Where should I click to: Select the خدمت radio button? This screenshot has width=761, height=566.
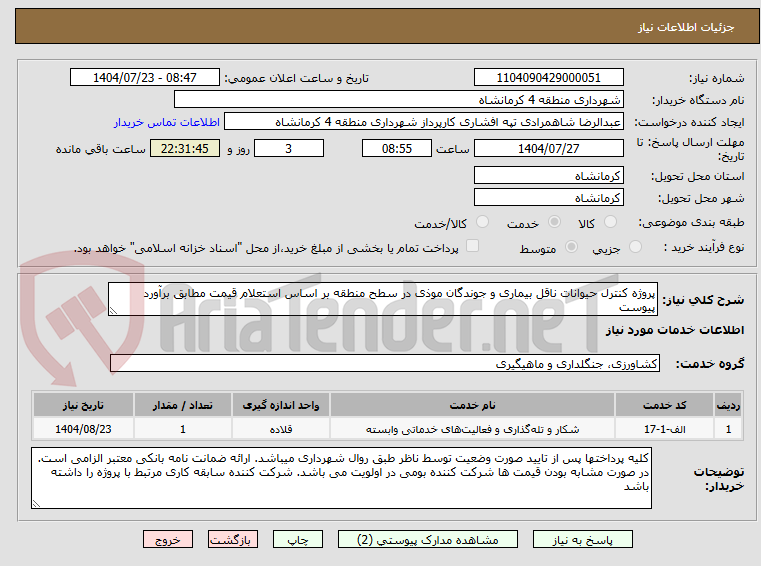[x=554, y=222]
